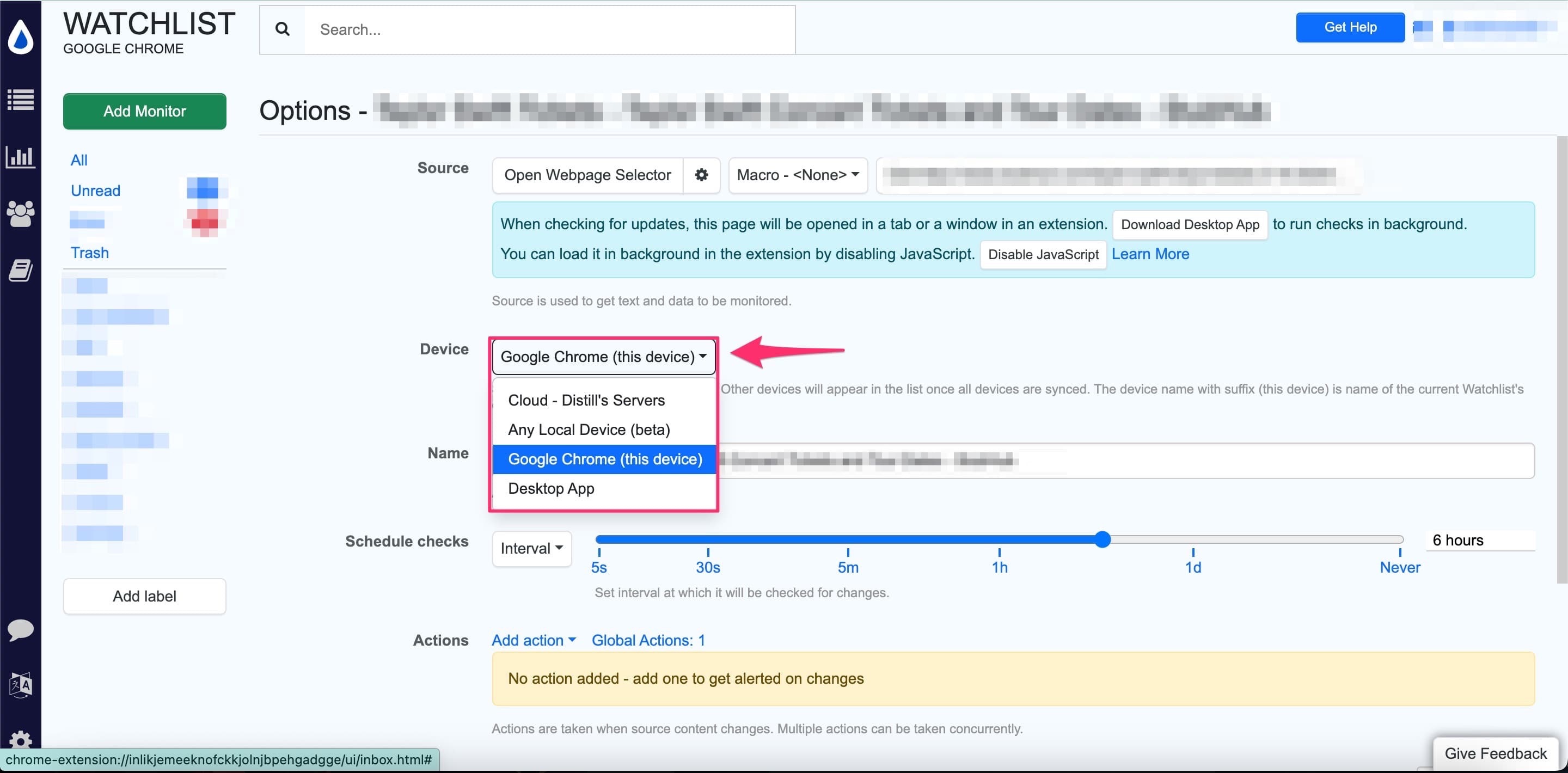Click the Learn More link

click(x=1150, y=254)
